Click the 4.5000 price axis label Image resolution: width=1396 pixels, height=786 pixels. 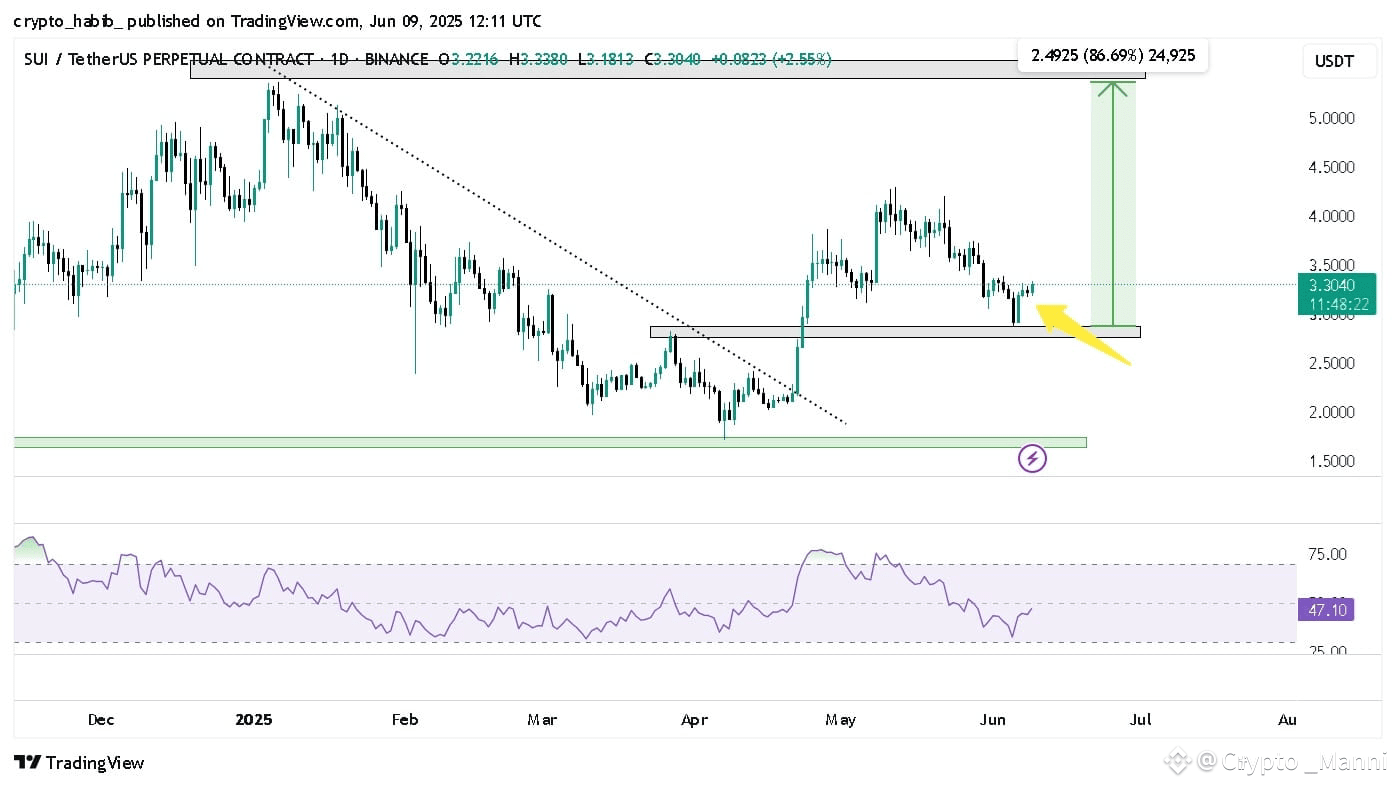click(1331, 167)
